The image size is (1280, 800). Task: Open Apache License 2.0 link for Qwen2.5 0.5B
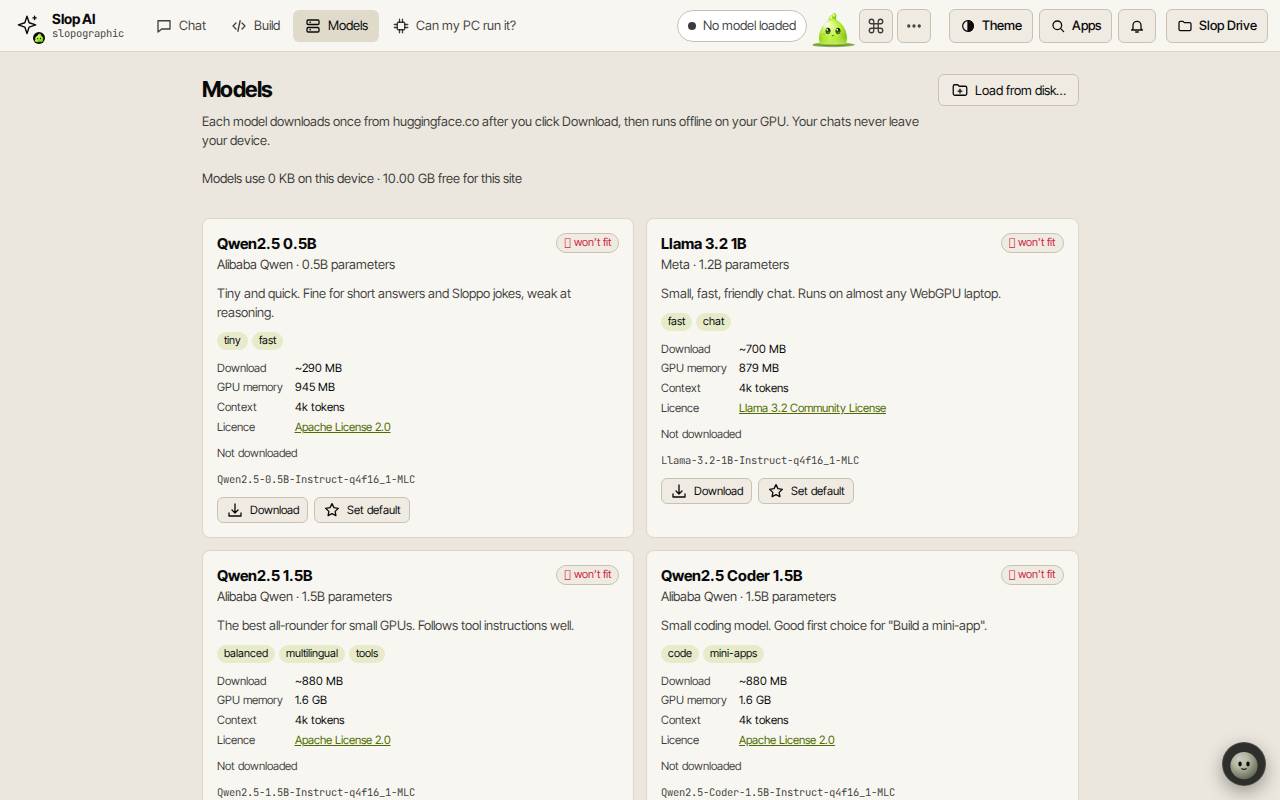[343, 427]
